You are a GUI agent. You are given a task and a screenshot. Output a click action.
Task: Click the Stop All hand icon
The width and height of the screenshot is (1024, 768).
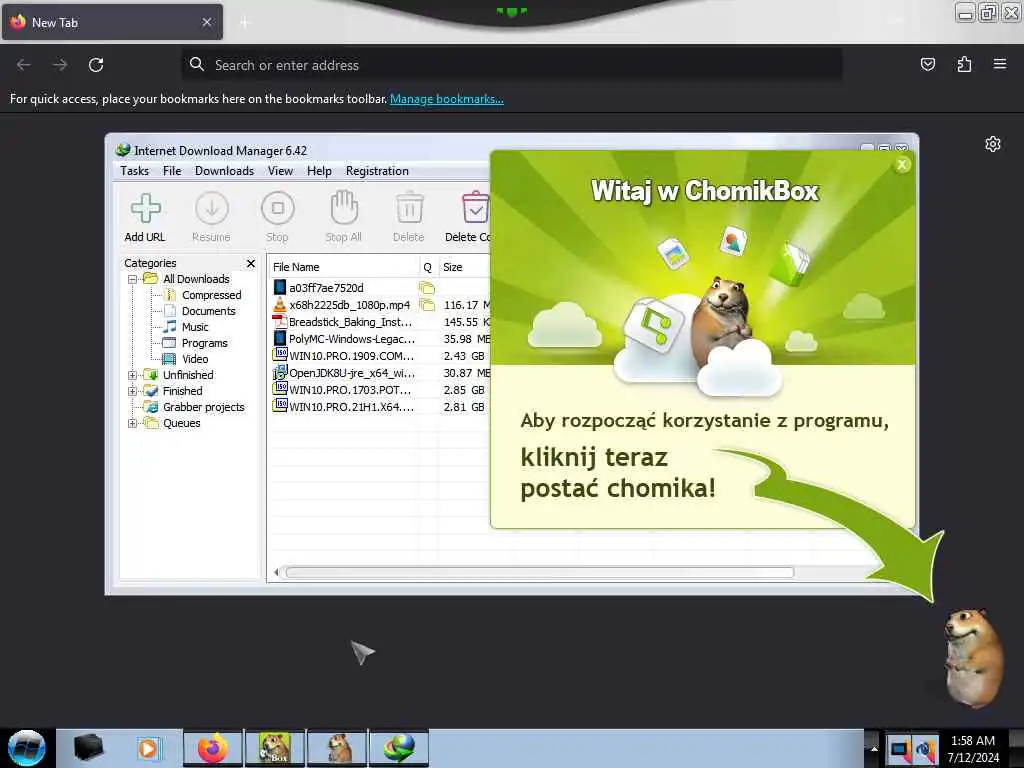[x=344, y=207]
